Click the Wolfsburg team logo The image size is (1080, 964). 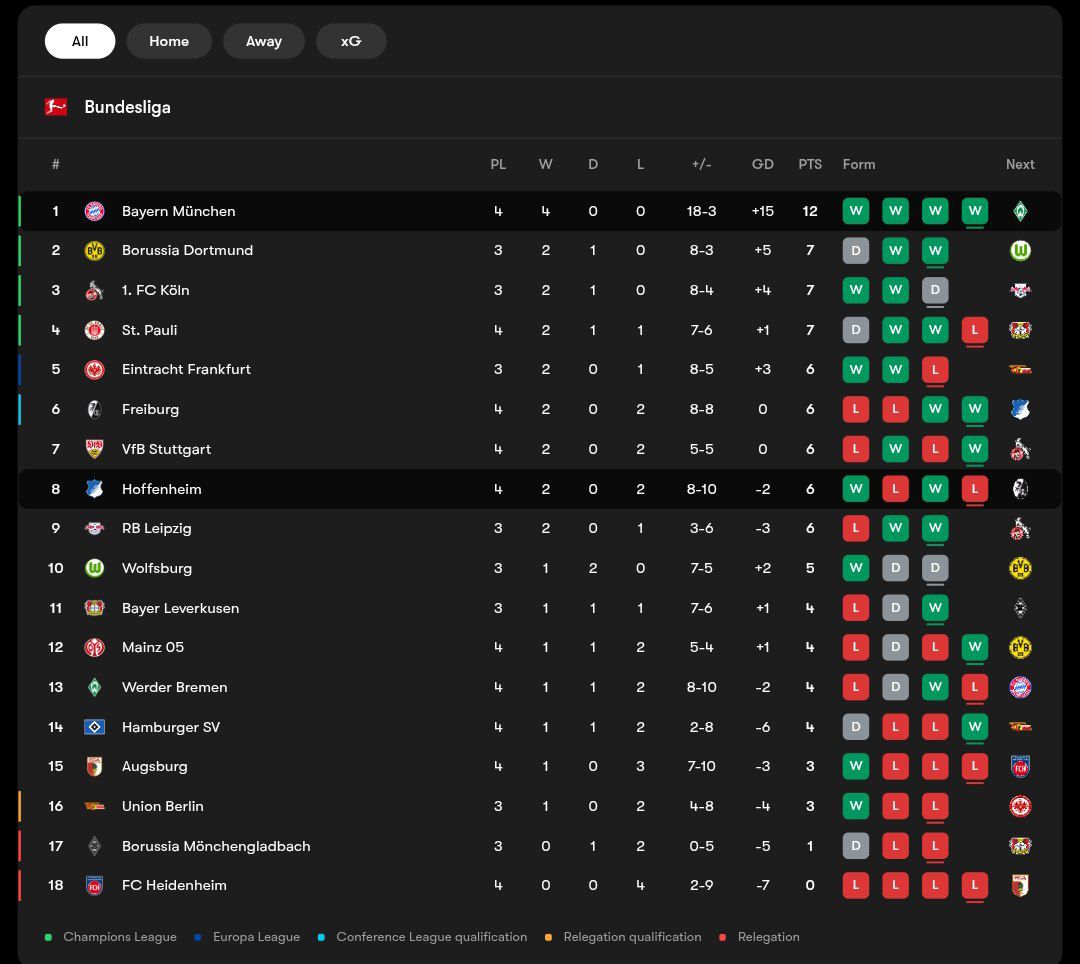click(94, 568)
